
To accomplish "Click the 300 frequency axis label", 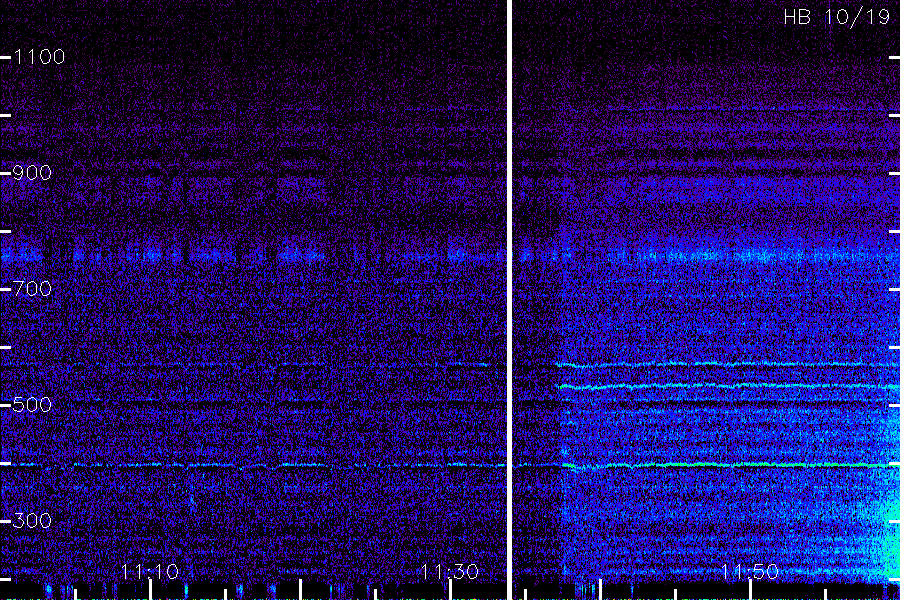I will click(32, 521).
